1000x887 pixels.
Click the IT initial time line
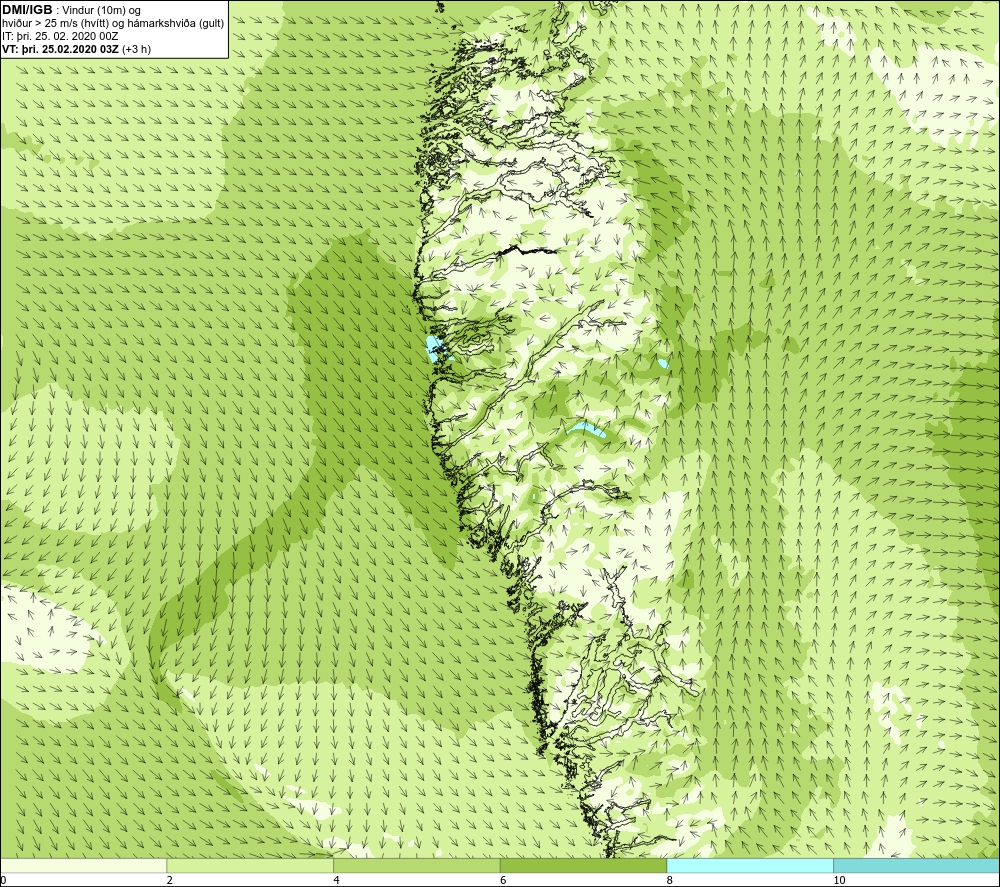[x=60, y=36]
